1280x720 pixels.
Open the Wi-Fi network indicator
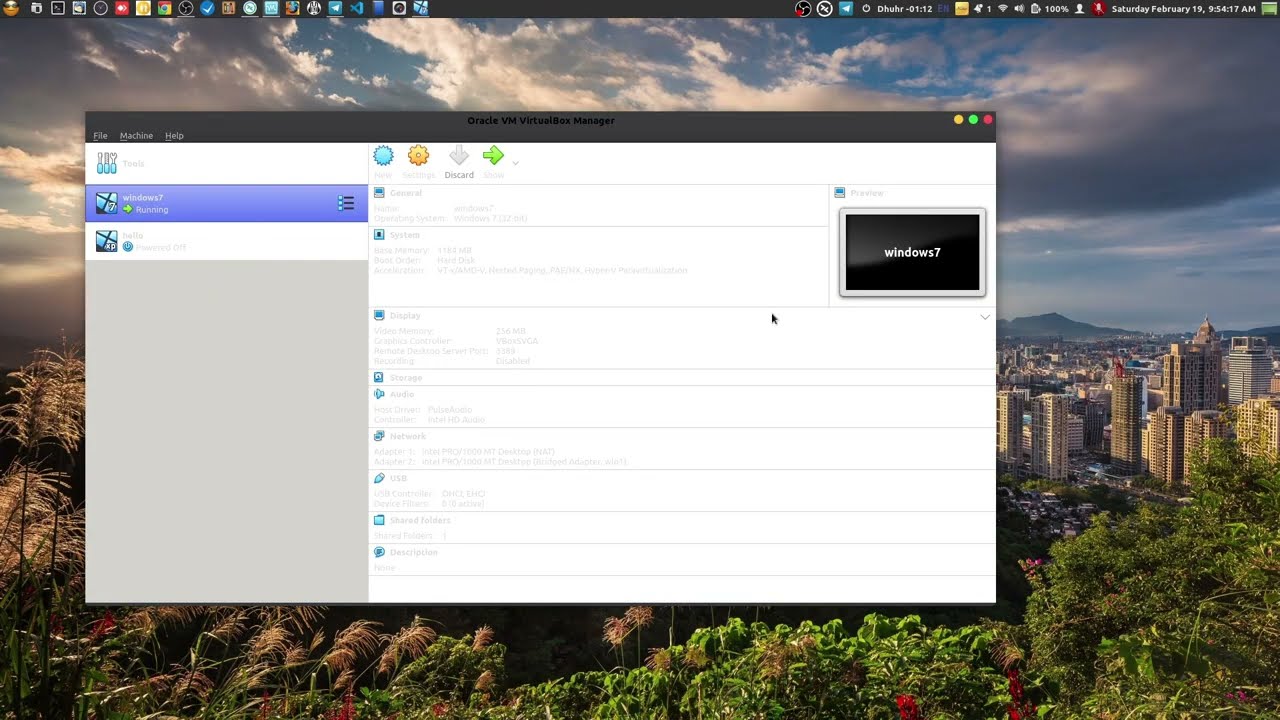(x=1003, y=8)
